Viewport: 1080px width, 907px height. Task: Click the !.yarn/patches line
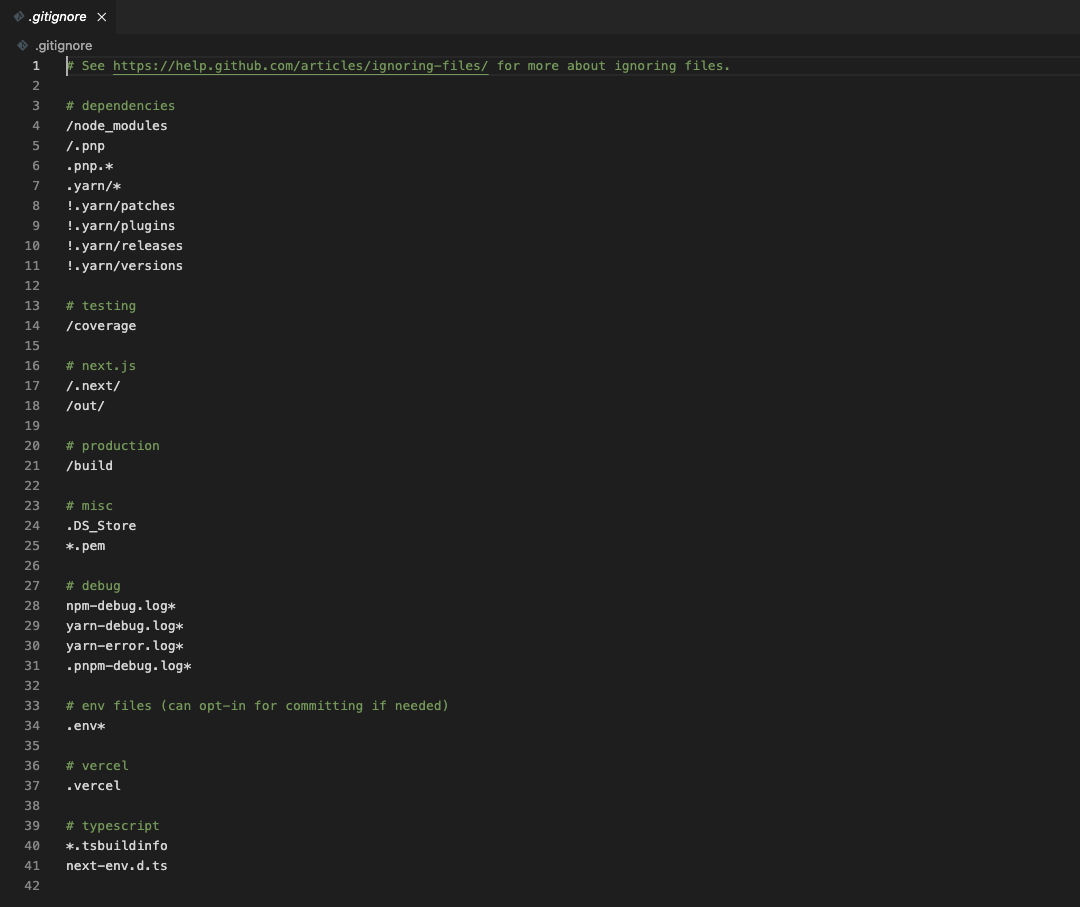click(120, 205)
